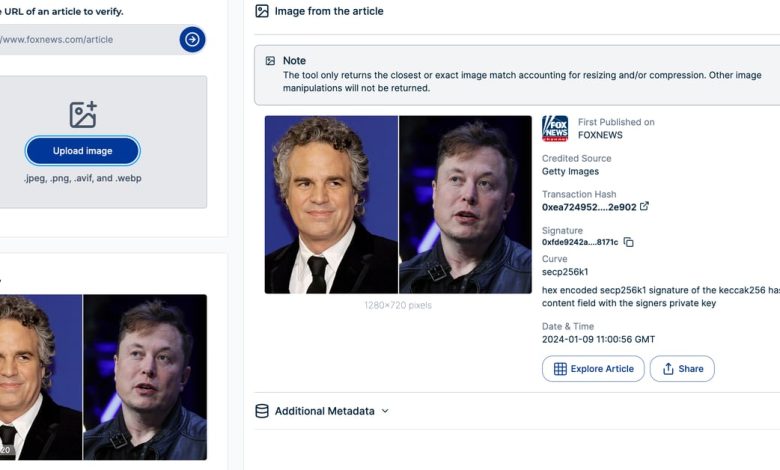Click the secp256k1 curve value
The image size is (780, 470).
565,271
